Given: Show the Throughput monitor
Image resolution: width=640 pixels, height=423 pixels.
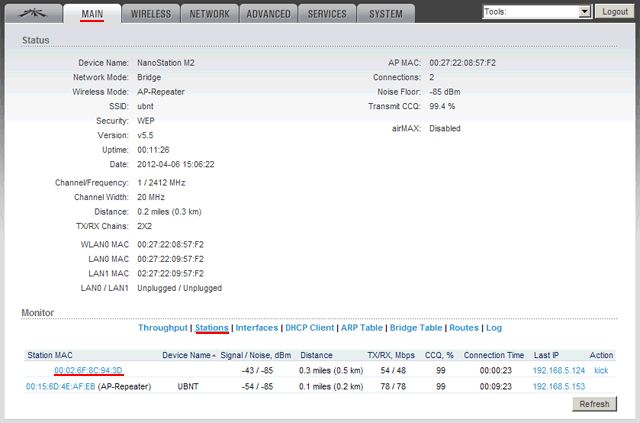Looking at the screenshot, I should point(162,328).
